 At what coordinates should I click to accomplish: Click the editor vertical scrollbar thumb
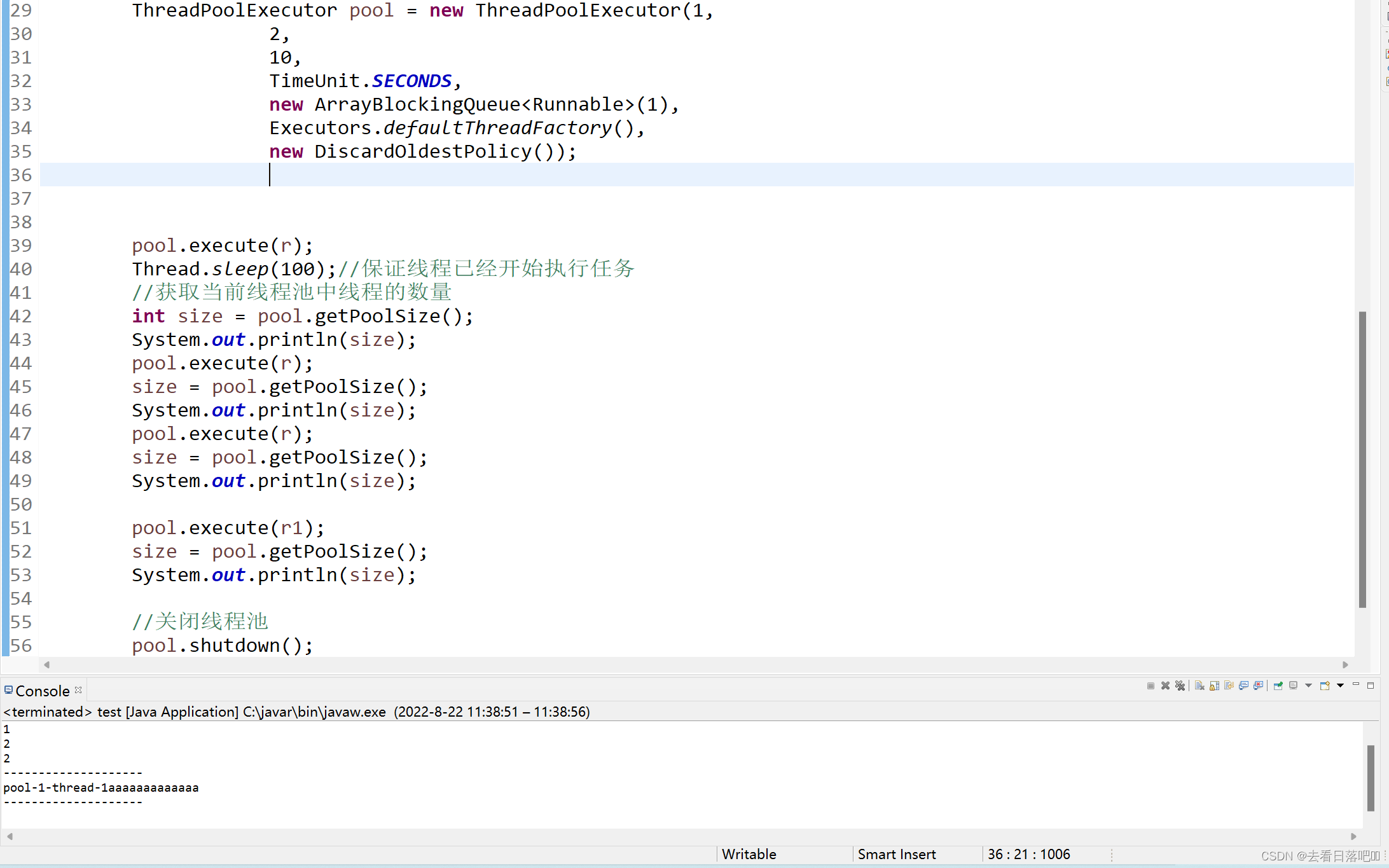[x=1362, y=458]
